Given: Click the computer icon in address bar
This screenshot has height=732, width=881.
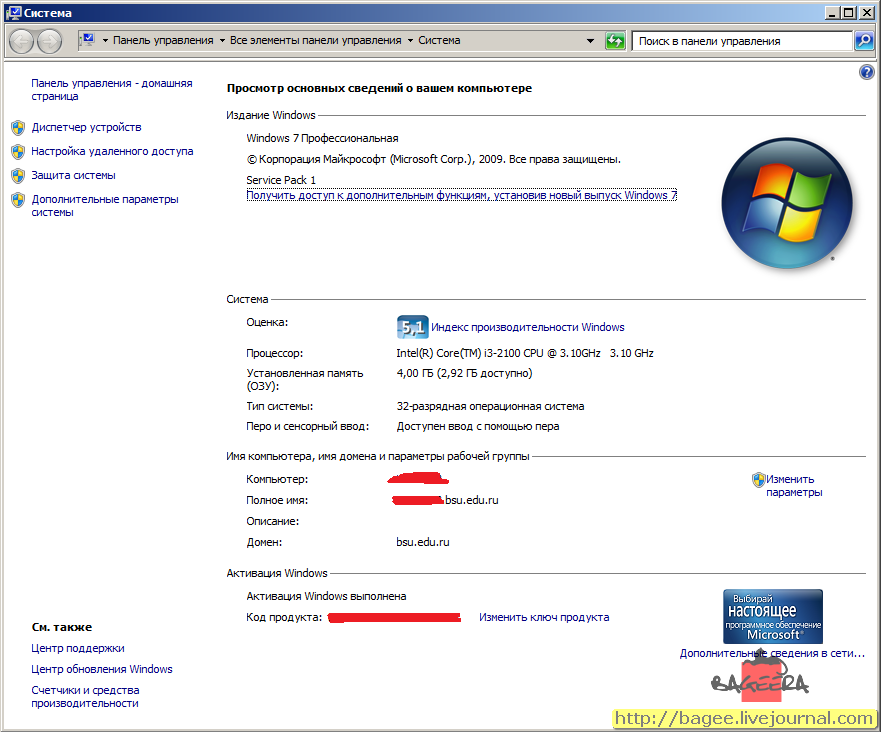Looking at the screenshot, I should point(88,40).
